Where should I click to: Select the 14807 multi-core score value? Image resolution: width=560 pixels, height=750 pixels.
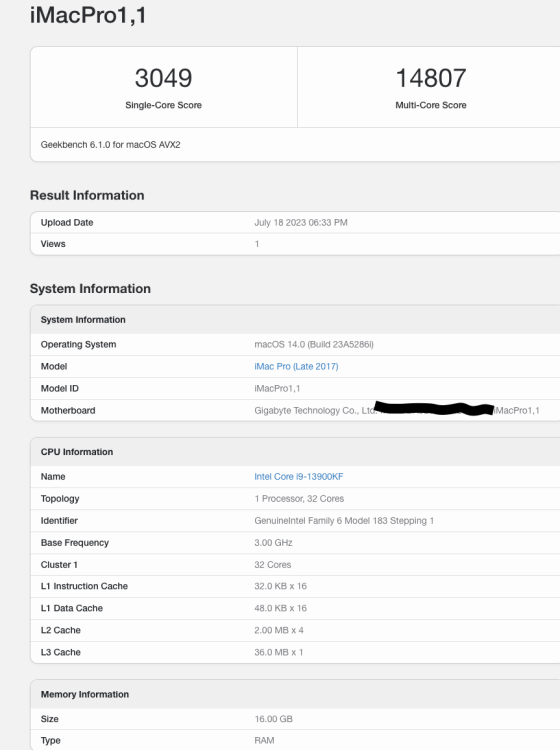431,78
